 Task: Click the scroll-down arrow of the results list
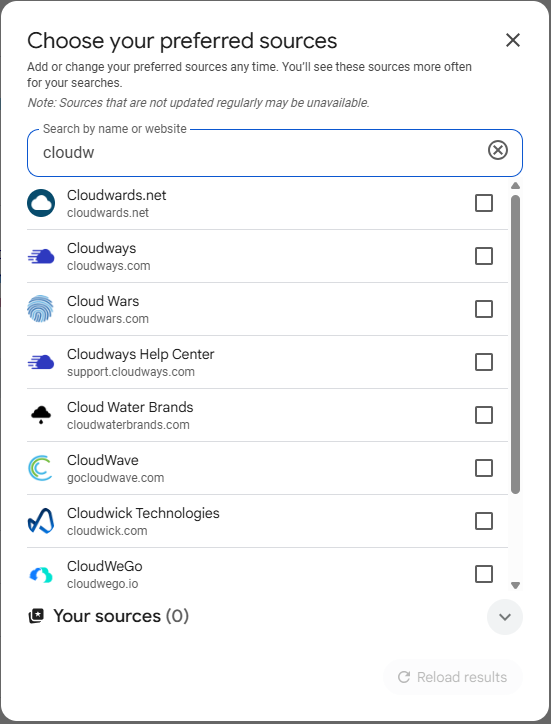coord(515,585)
